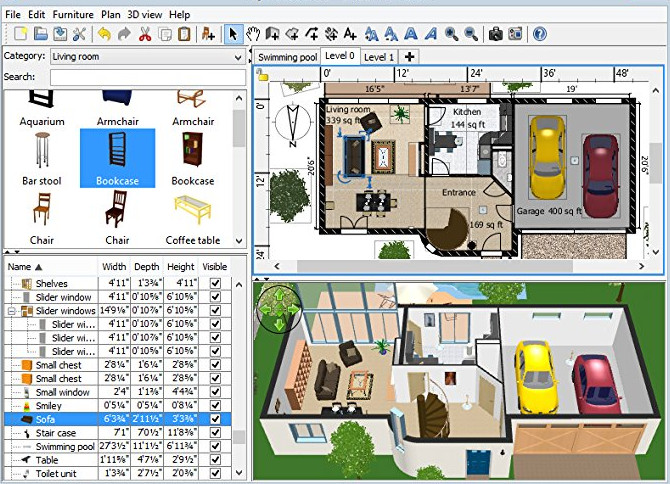670x484 pixels.
Task: Toggle Visible checkbox for Small window
Action: point(215,392)
